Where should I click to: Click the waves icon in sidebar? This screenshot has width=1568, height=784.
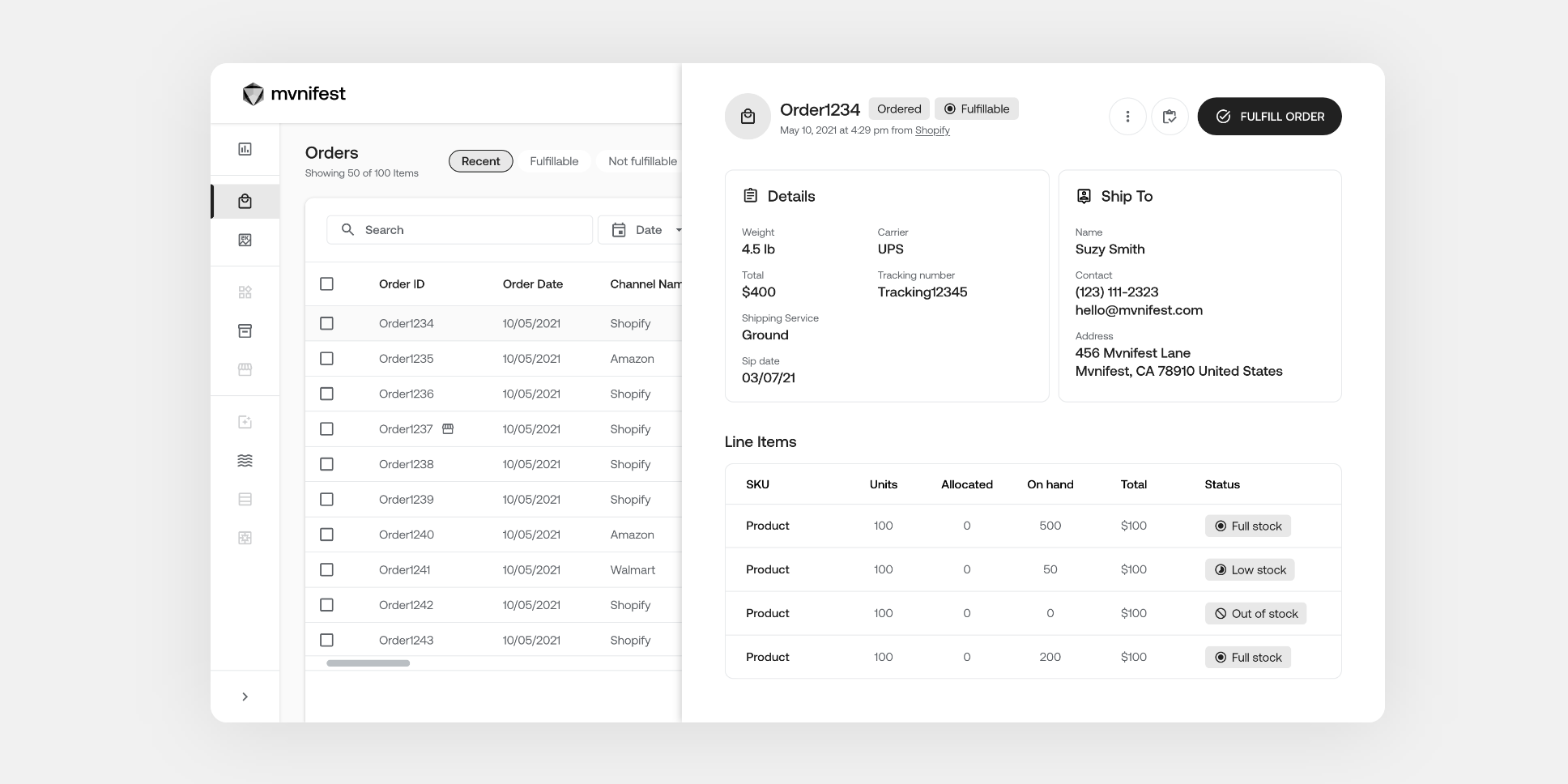tap(245, 460)
